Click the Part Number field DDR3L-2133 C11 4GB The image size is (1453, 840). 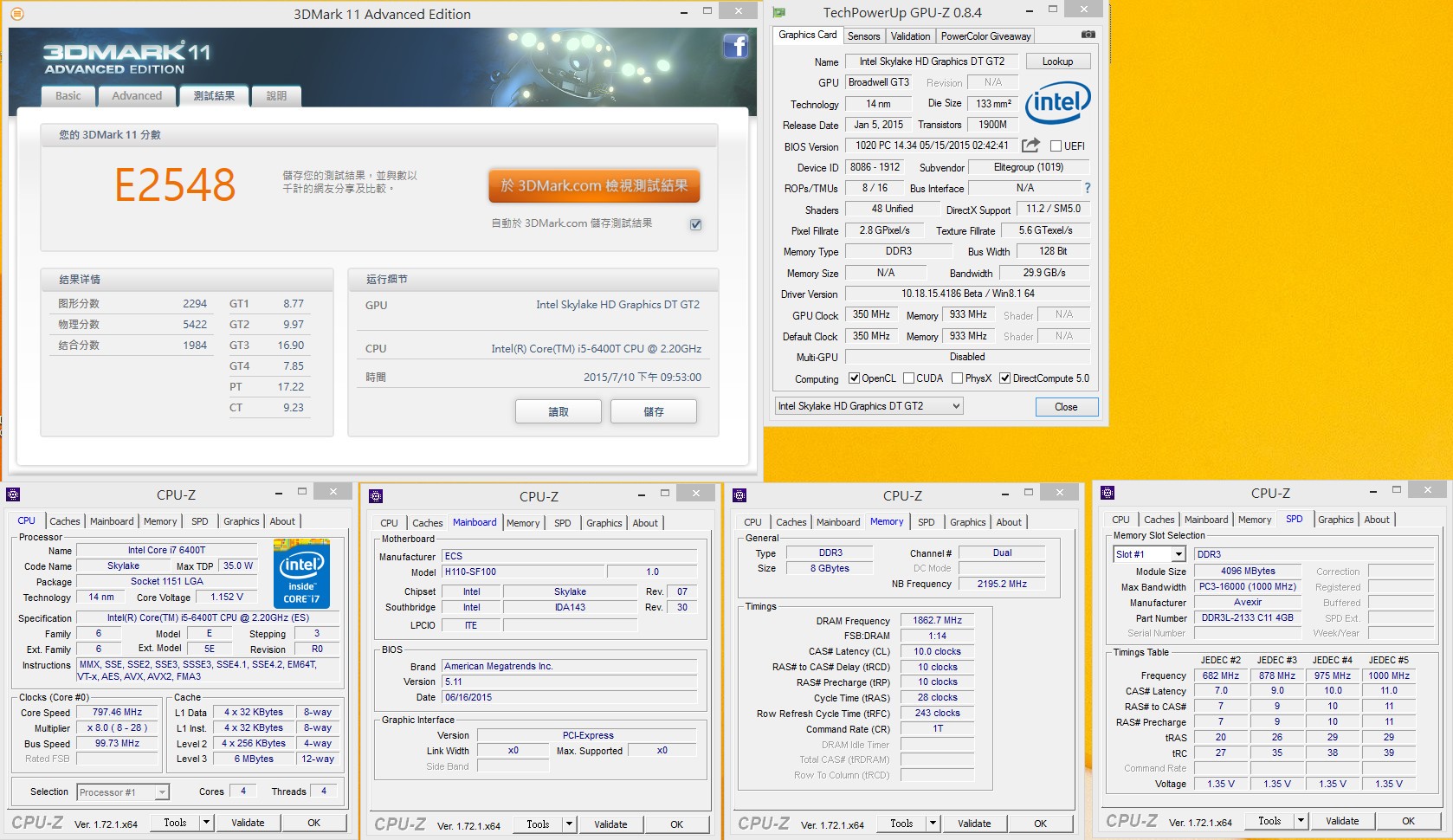1247,617
